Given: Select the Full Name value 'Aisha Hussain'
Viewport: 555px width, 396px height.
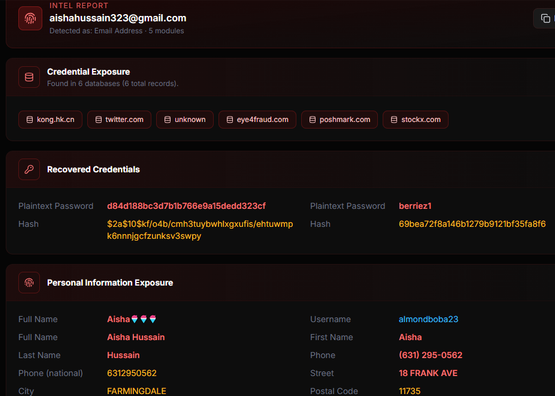Looking at the screenshot, I should click(136, 337).
